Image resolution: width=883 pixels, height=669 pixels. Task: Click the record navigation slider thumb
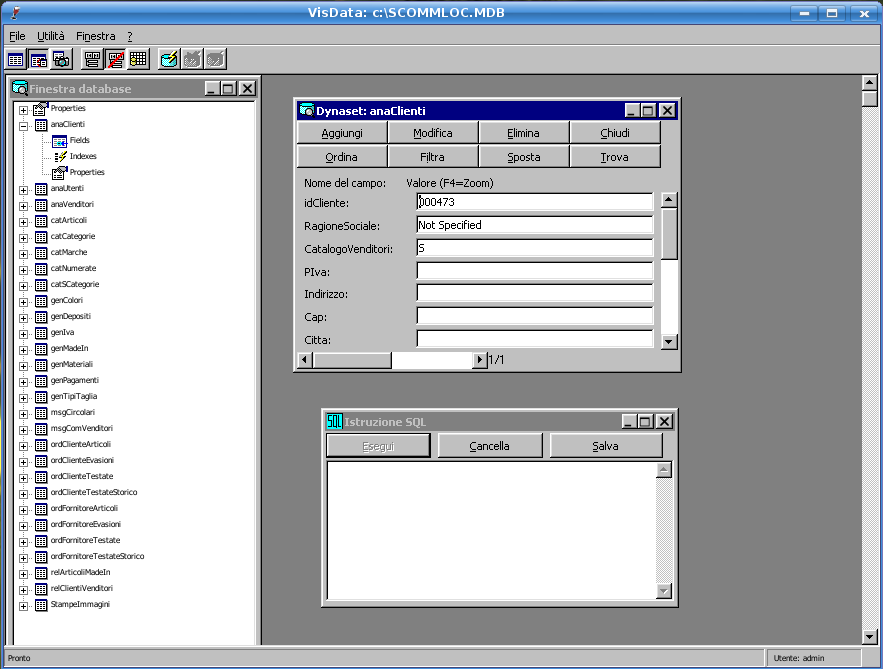[x=352, y=360]
